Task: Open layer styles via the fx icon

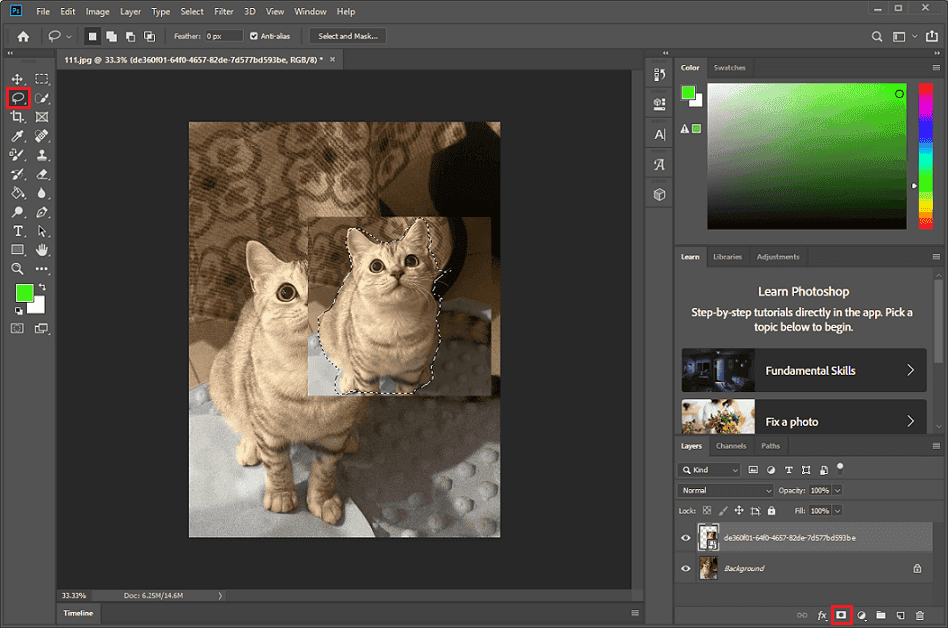Action: tap(822, 616)
